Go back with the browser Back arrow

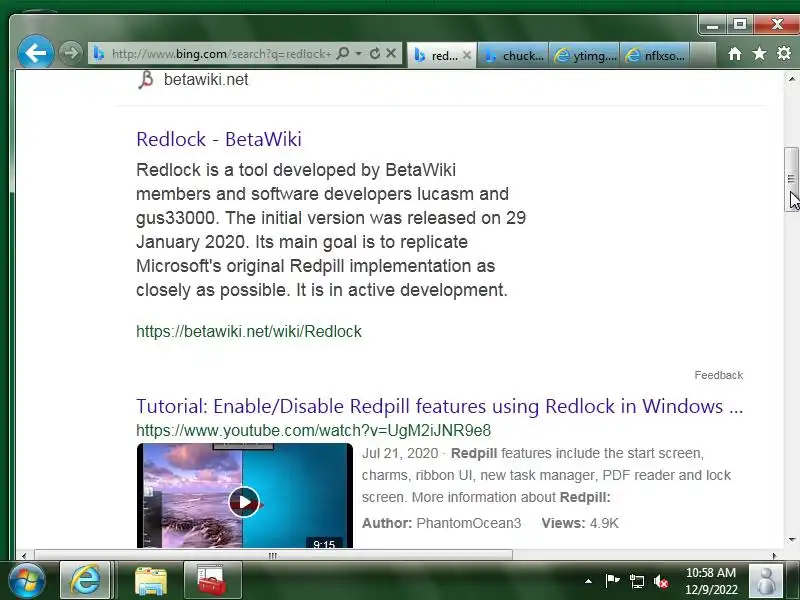[35, 53]
